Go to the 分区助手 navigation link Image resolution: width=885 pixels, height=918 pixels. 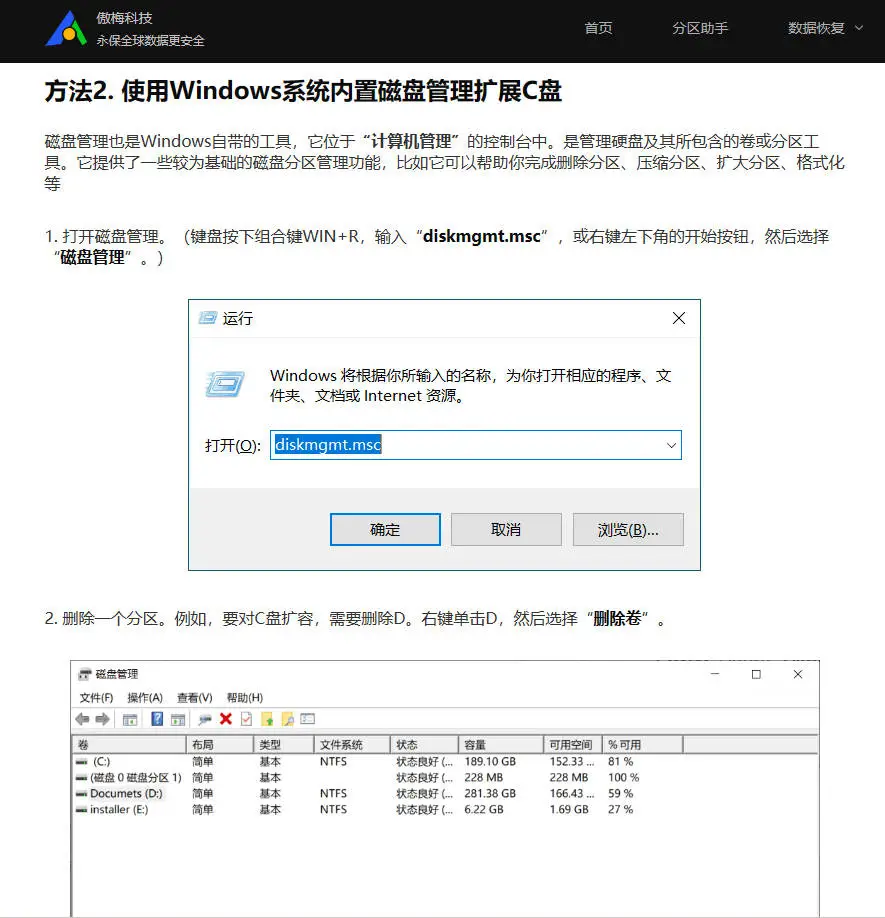(x=701, y=29)
